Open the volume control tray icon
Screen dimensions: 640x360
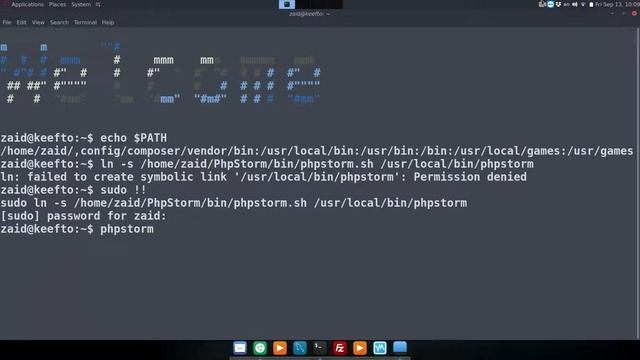(575, 4)
